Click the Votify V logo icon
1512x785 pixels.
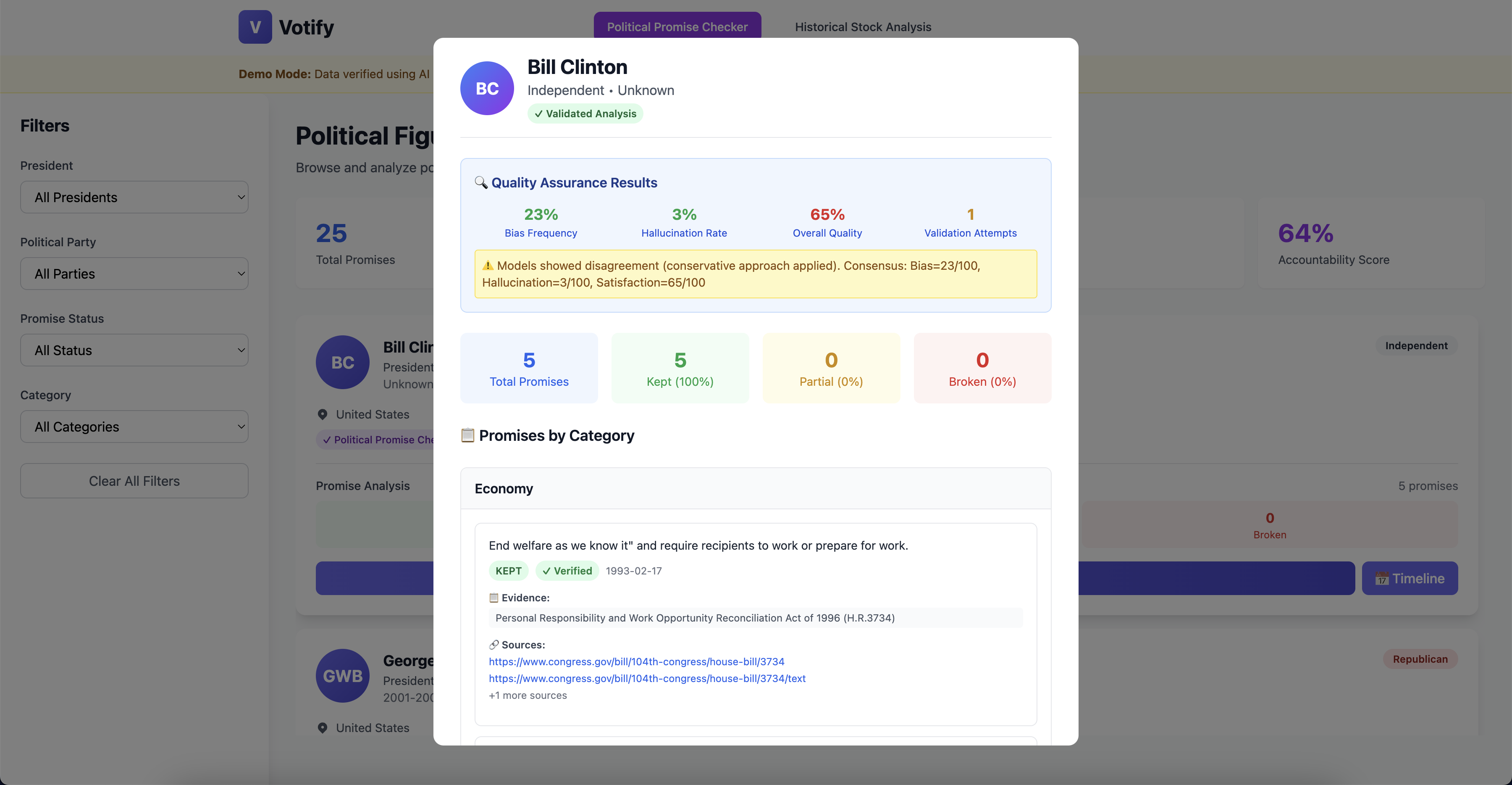tap(255, 27)
